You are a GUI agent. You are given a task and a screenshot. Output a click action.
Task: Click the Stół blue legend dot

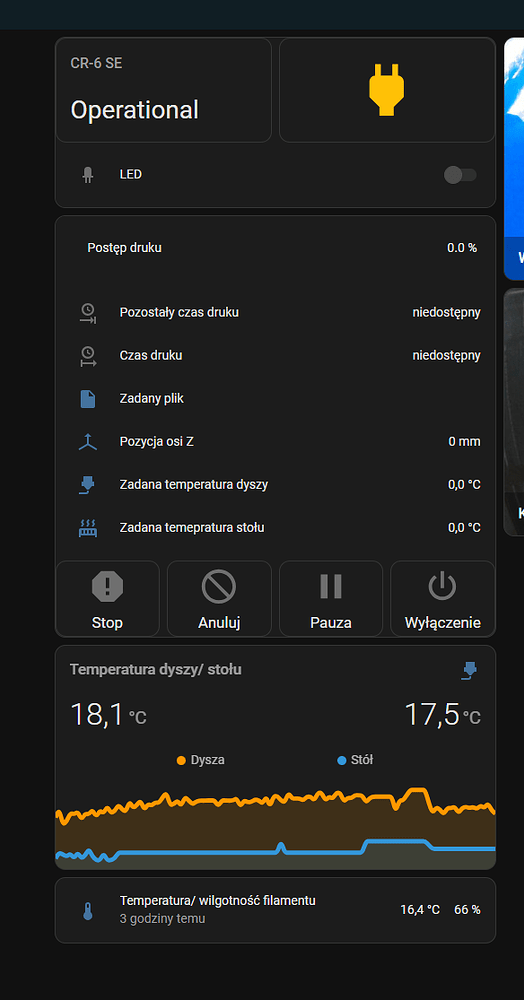pyautogui.click(x=341, y=760)
